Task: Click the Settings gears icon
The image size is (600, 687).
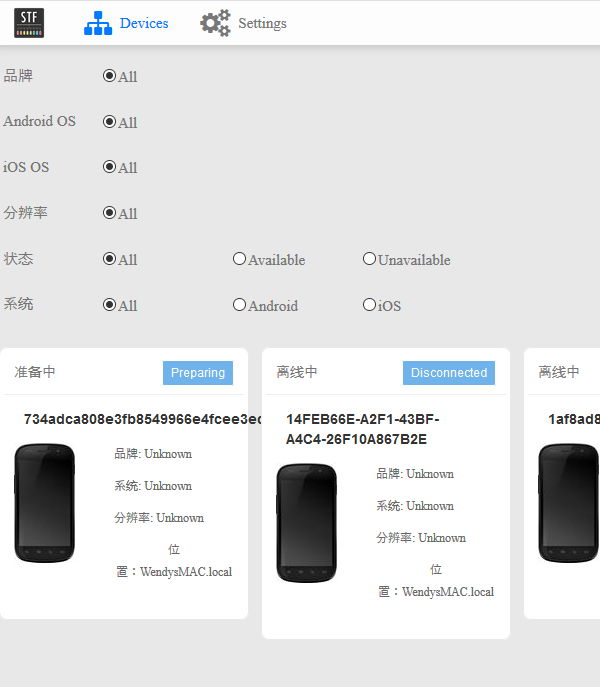Action: (215, 23)
